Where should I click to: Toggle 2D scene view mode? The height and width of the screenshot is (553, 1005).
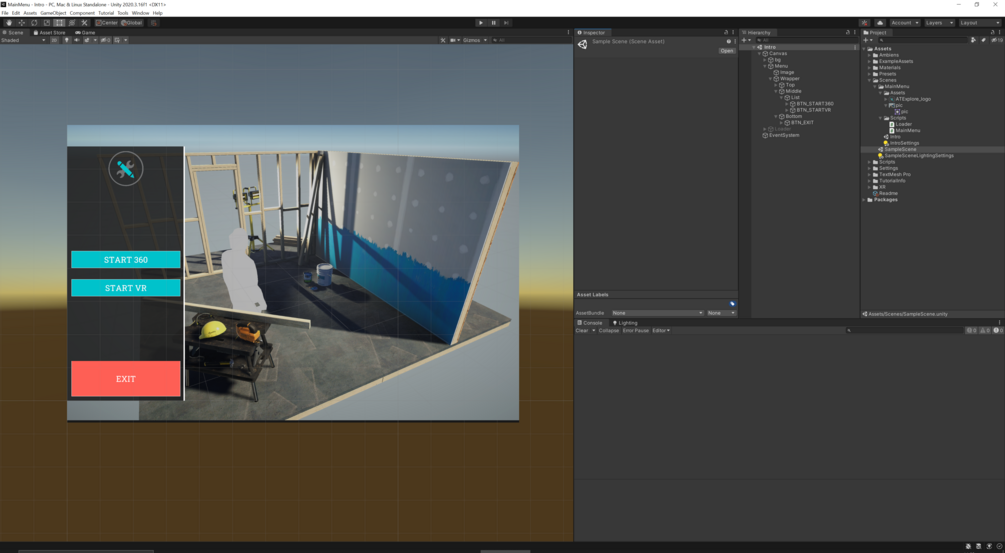(54, 40)
